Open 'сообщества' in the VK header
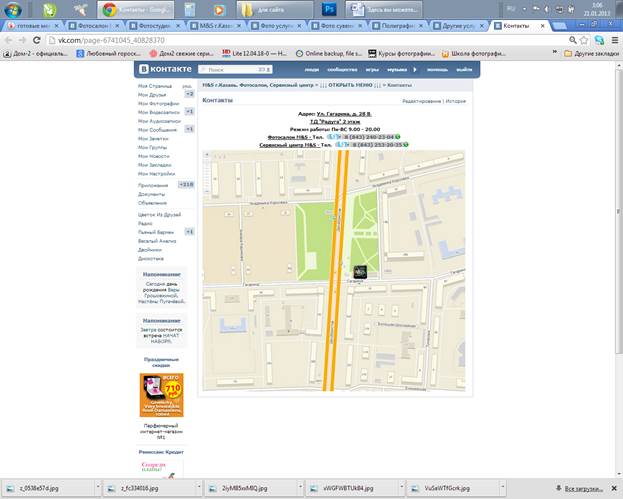The height and width of the screenshot is (499, 623). coord(342,70)
